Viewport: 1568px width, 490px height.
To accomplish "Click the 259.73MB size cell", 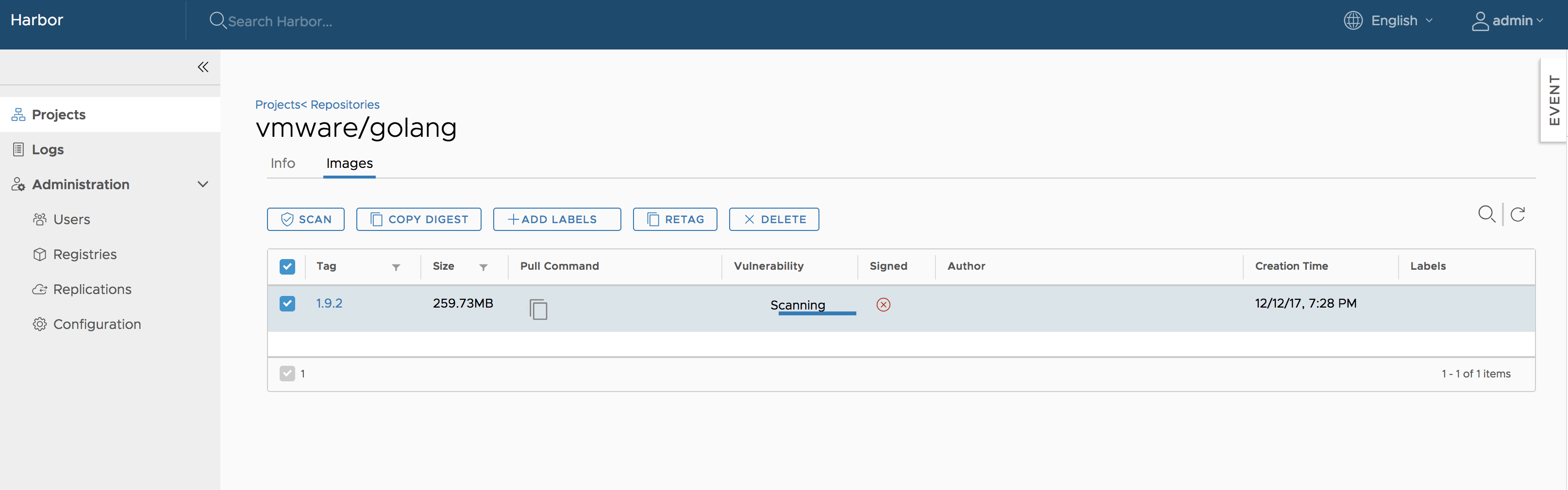I will pyautogui.click(x=463, y=303).
